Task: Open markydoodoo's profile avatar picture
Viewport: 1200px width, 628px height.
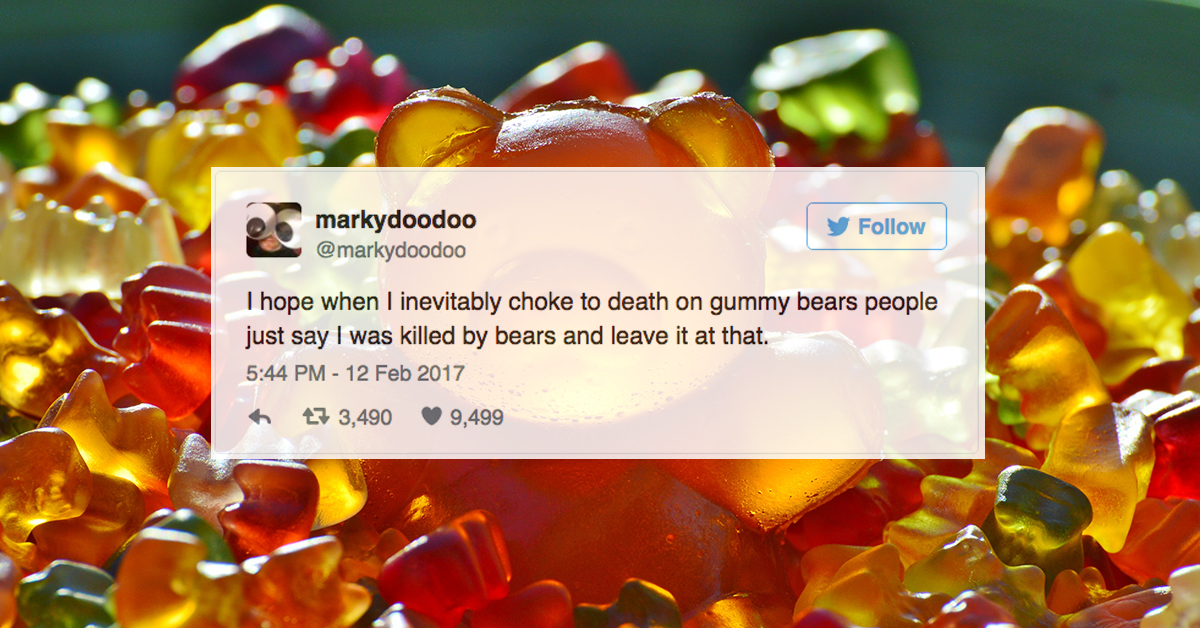Action: [x=273, y=230]
